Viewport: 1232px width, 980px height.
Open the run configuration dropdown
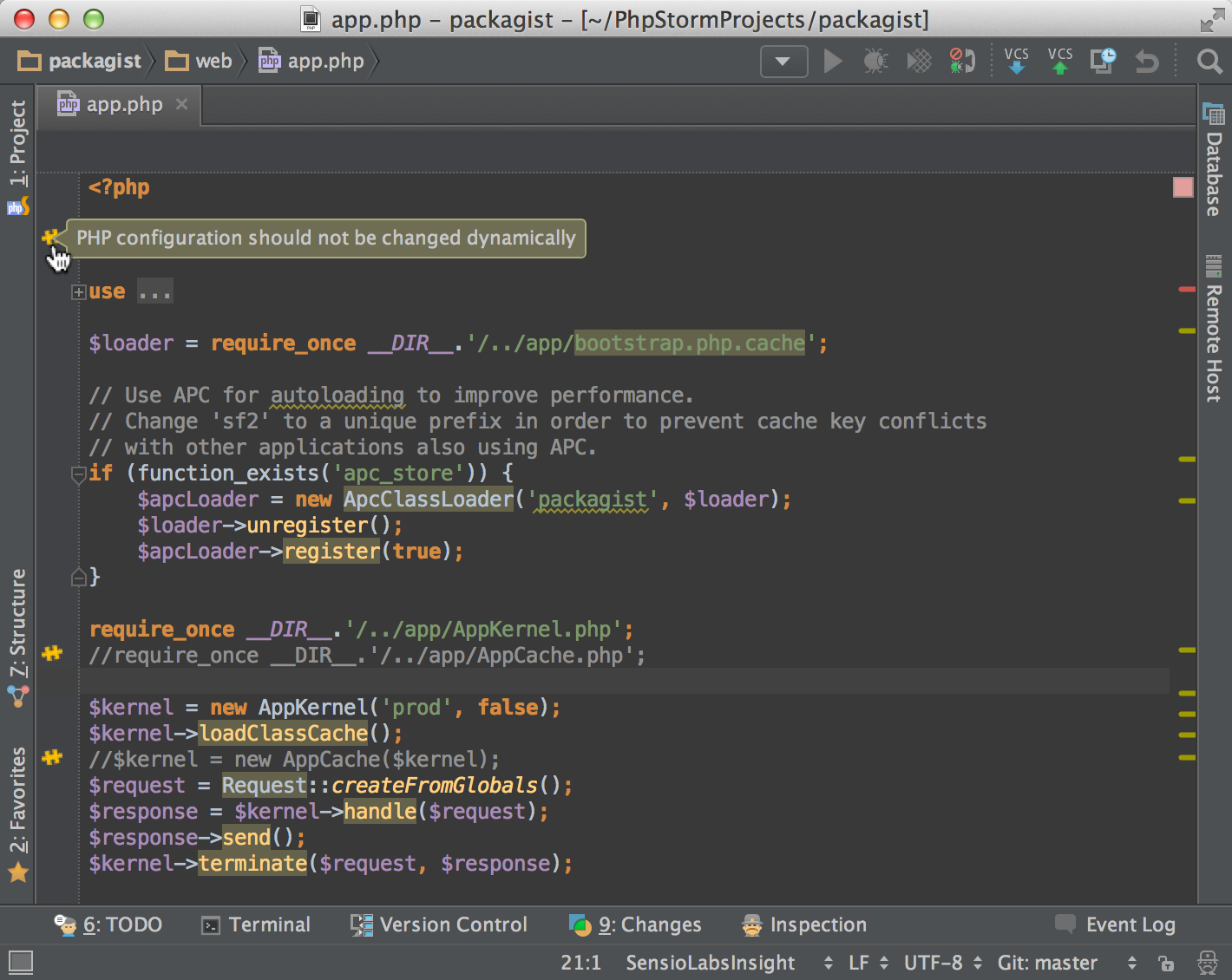[x=783, y=62]
